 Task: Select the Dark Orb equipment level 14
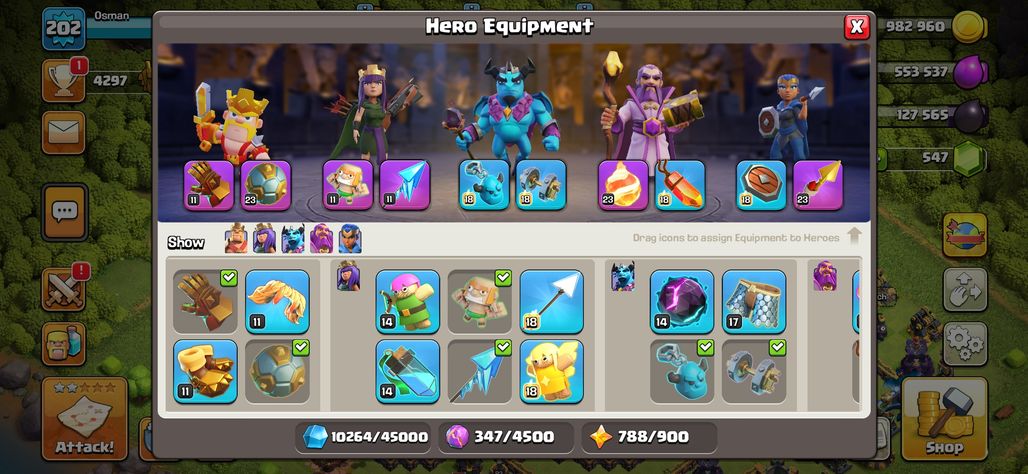pos(682,302)
